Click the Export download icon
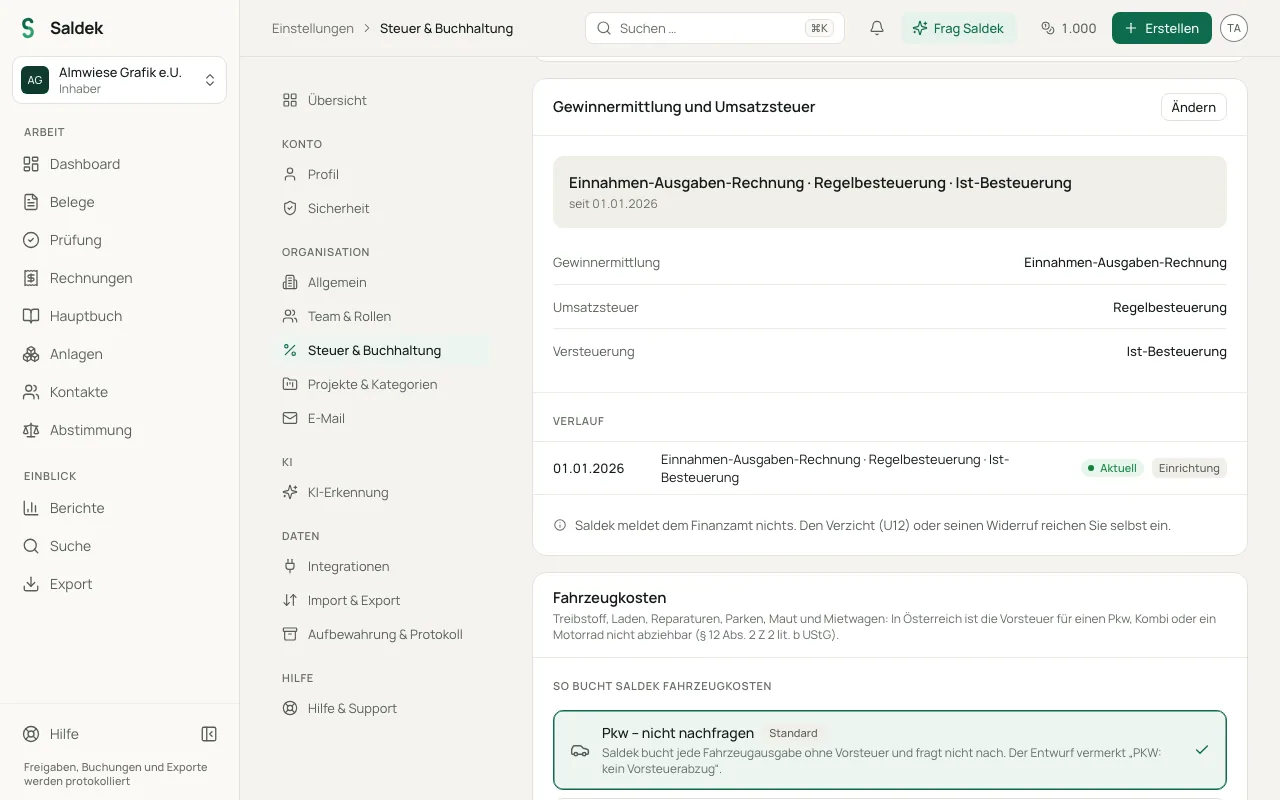The width and height of the screenshot is (1280, 800). pyautogui.click(x=31, y=584)
